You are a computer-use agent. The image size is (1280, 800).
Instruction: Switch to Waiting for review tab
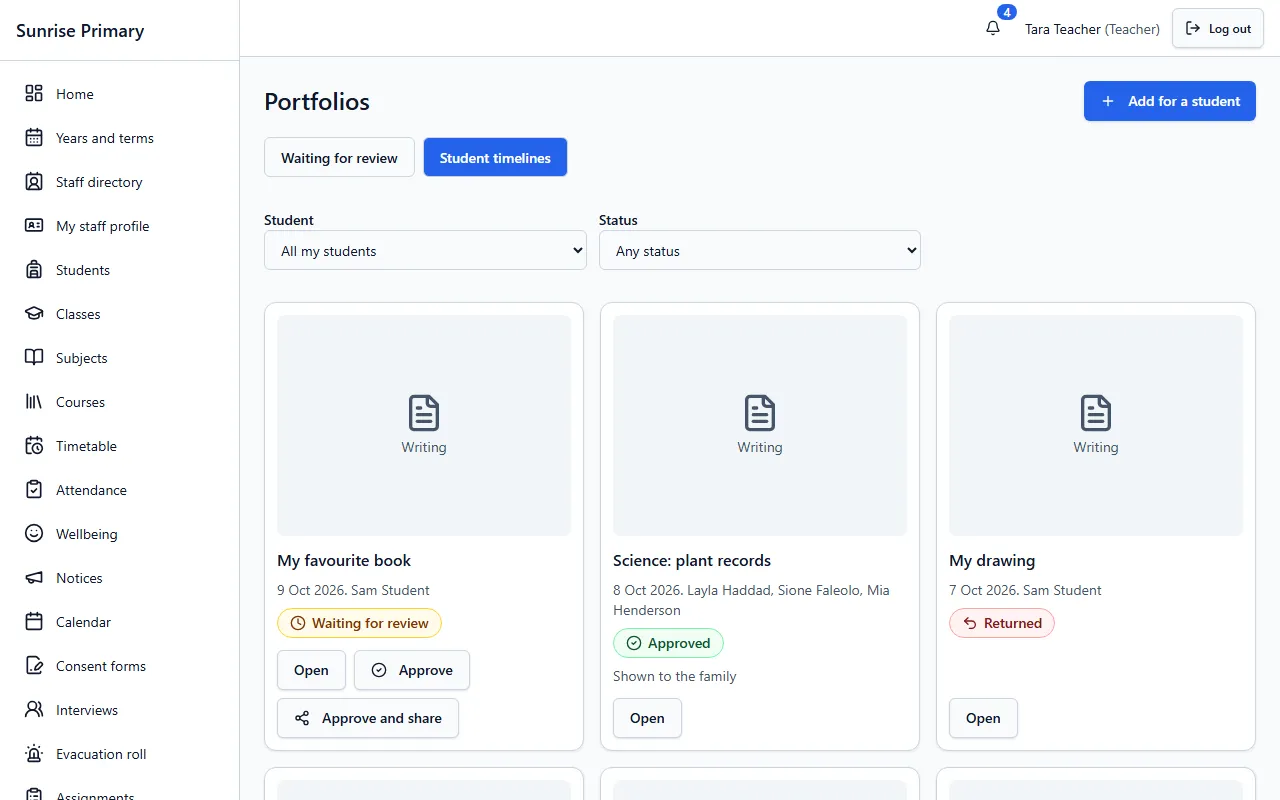(x=339, y=158)
